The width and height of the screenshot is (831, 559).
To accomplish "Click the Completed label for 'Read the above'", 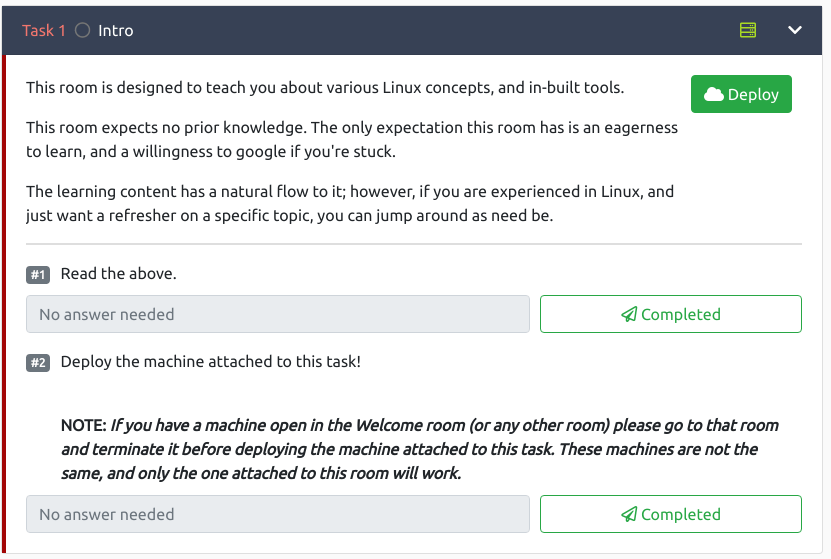I will pyautogui.click(x=680, y=314).
